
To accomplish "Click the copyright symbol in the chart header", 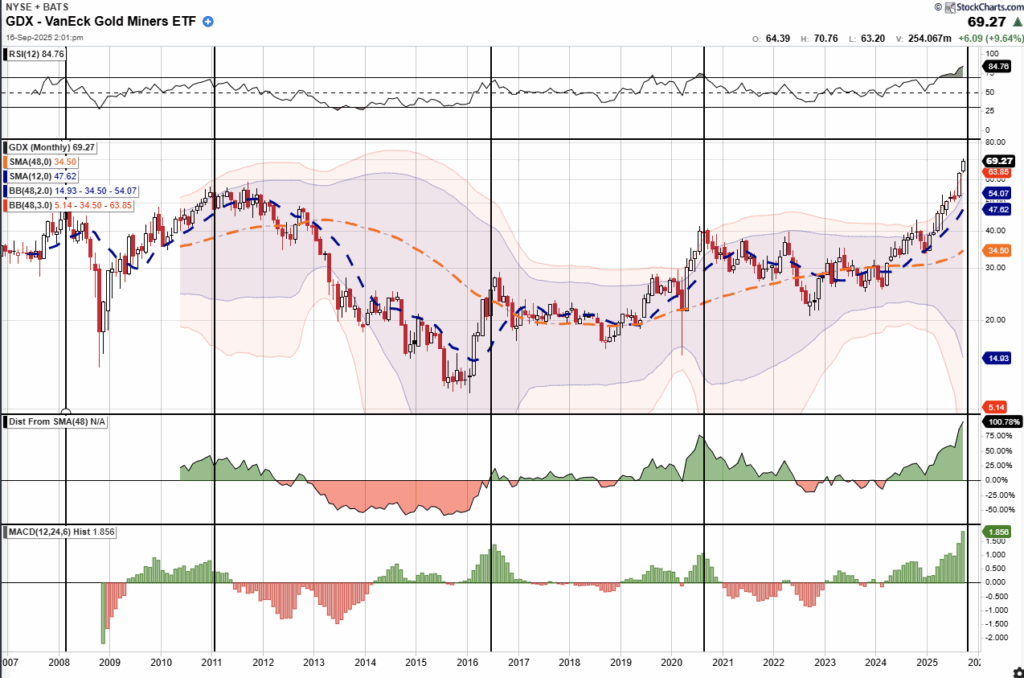I will 936,8.
